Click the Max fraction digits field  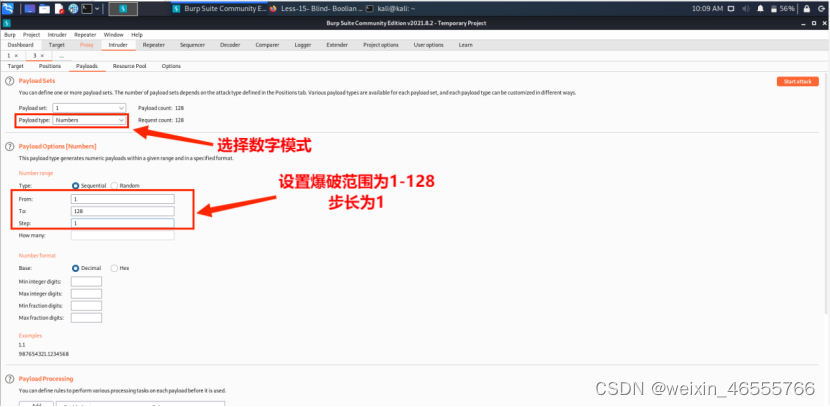click(86, 318)
